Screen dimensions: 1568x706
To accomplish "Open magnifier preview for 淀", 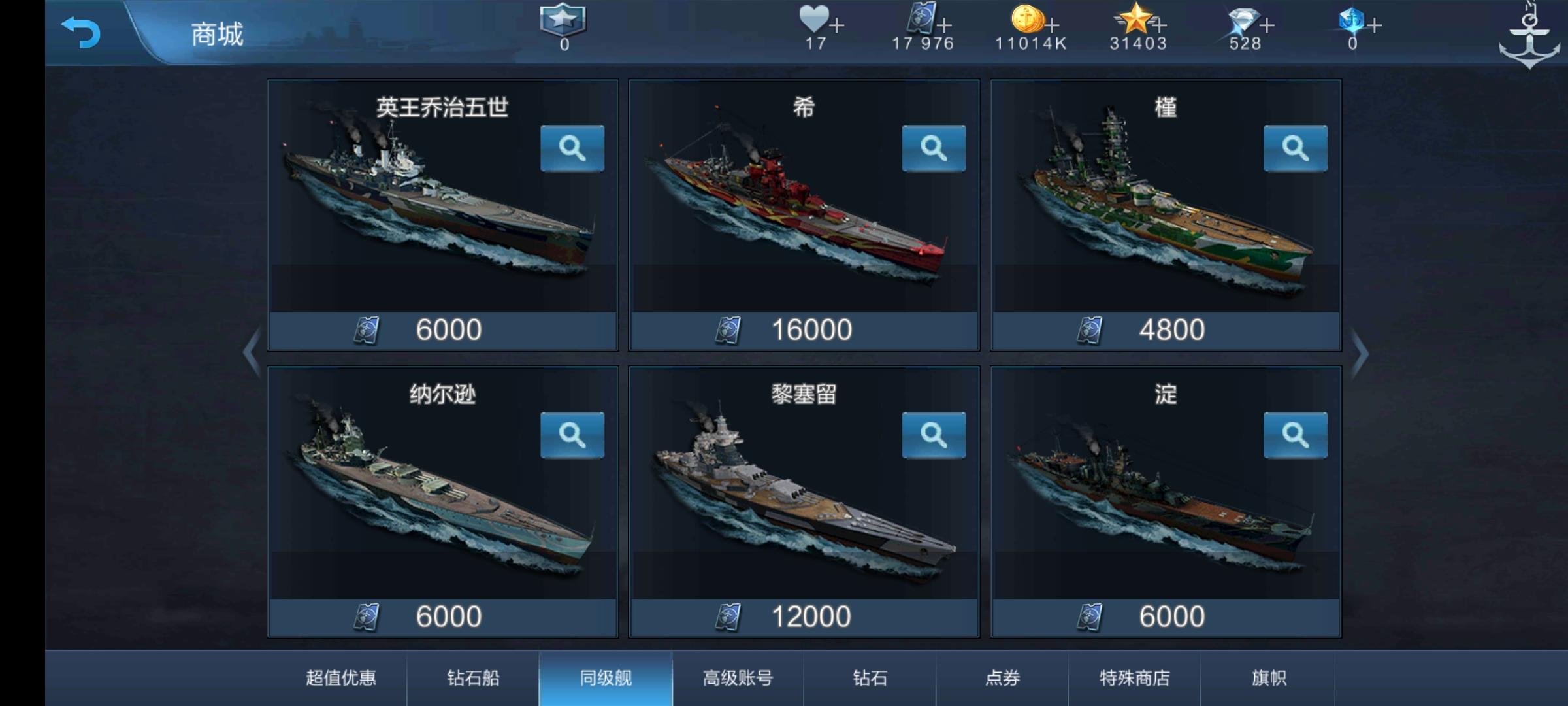I will tap(1296, 435).
